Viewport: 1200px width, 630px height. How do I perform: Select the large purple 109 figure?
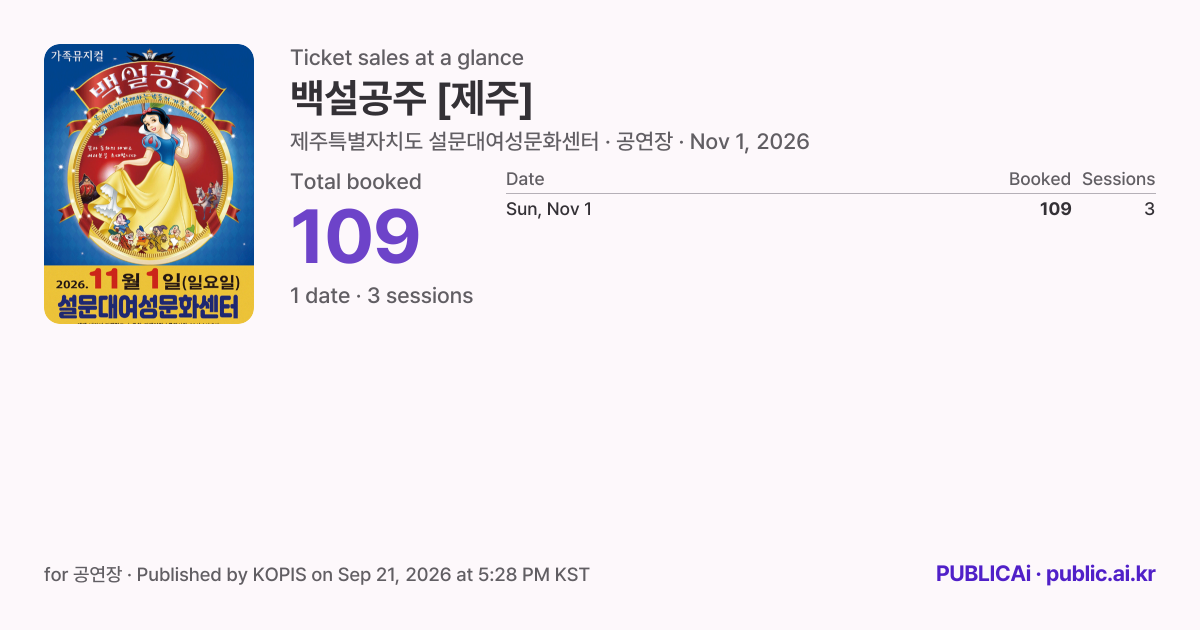355,237
